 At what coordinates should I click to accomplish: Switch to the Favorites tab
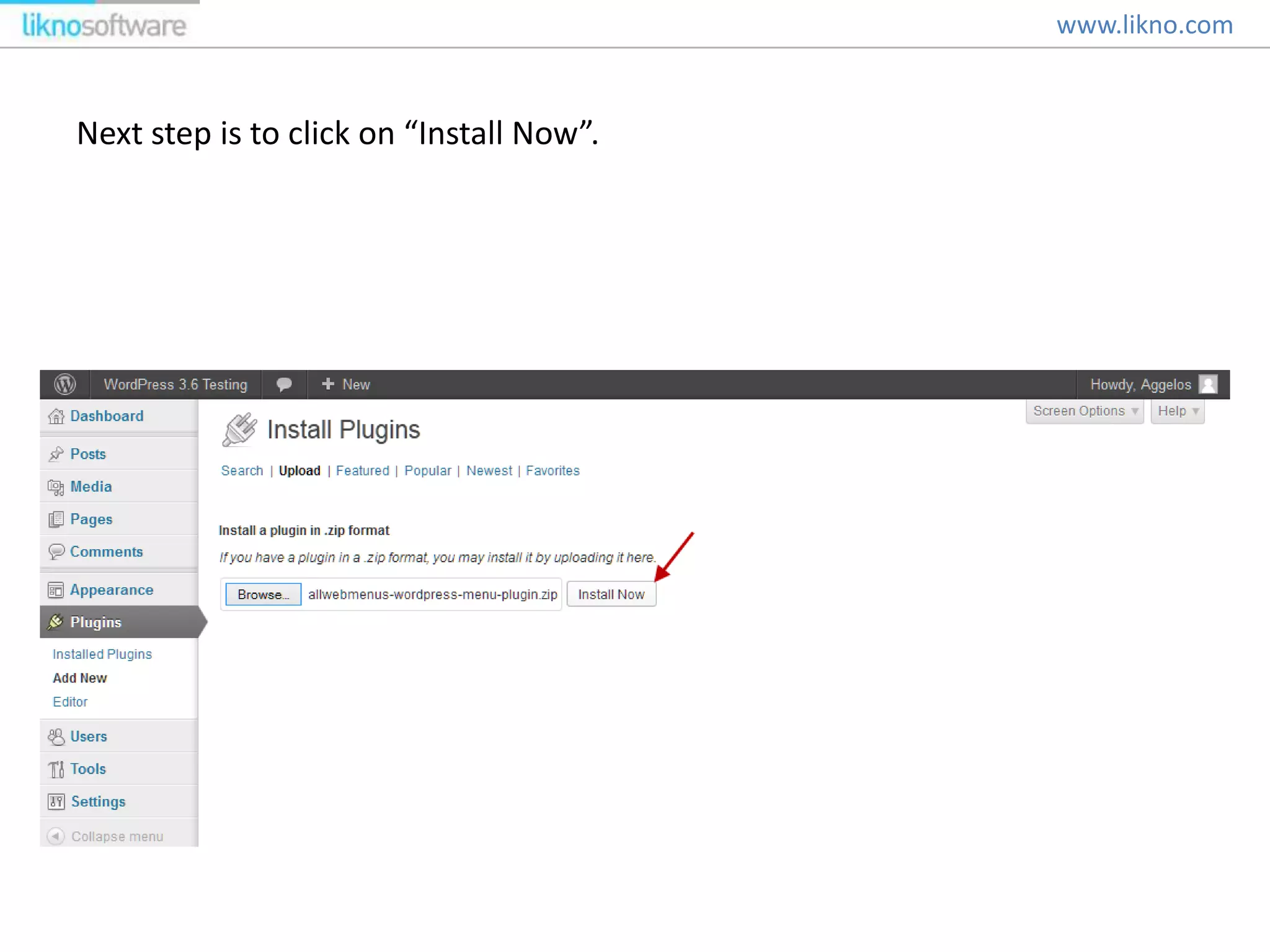coord(553,470)
